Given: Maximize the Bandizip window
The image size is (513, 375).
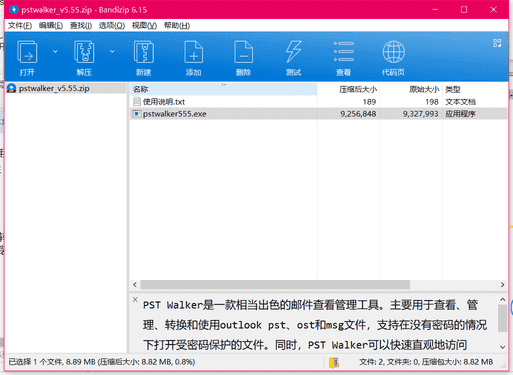Looking at the screenshot, I should tap(464, 10).
